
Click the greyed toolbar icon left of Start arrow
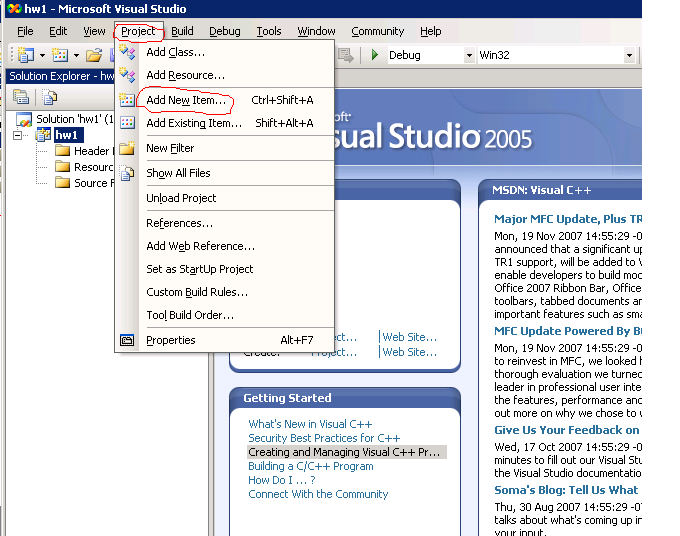346,55
